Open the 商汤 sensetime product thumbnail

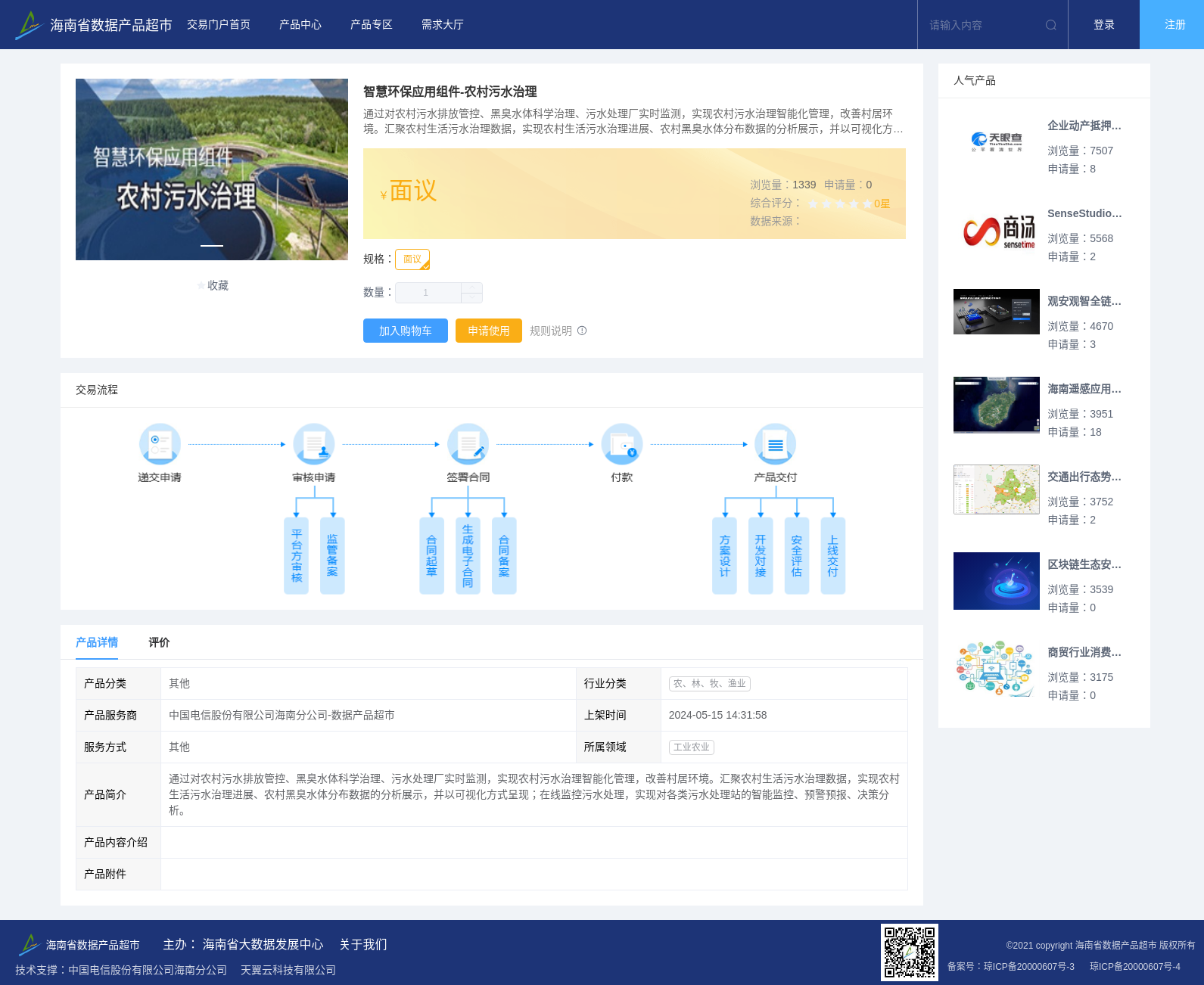pos(997,230)
